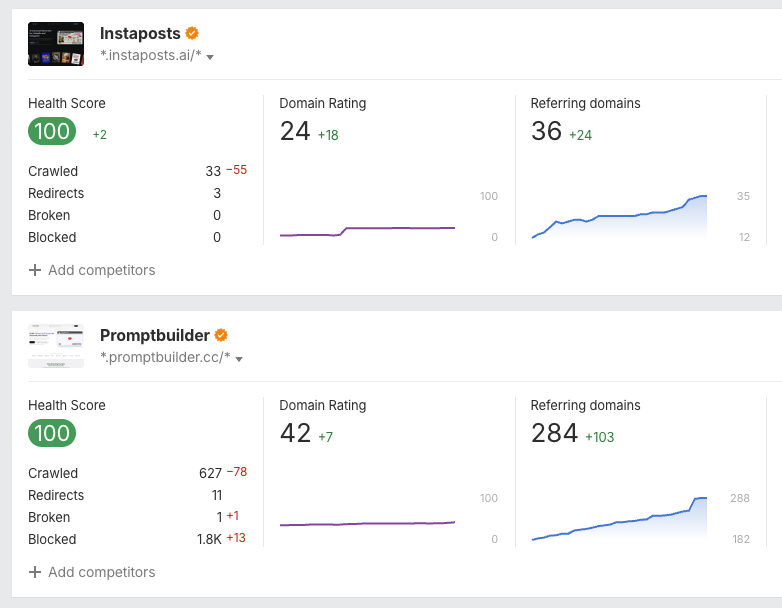Click the Instaposts Referring domains blue chart
The width and height of the screenshot is (782, 608).
619,217
